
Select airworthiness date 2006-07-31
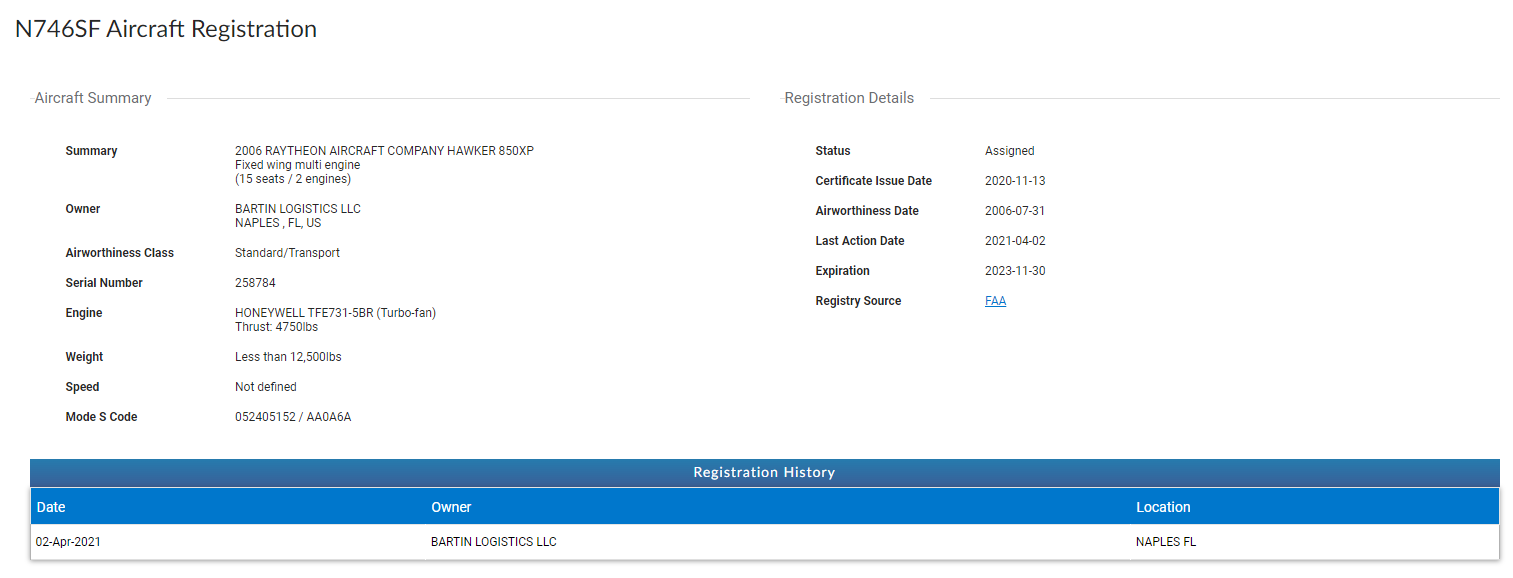point(1015,211)
